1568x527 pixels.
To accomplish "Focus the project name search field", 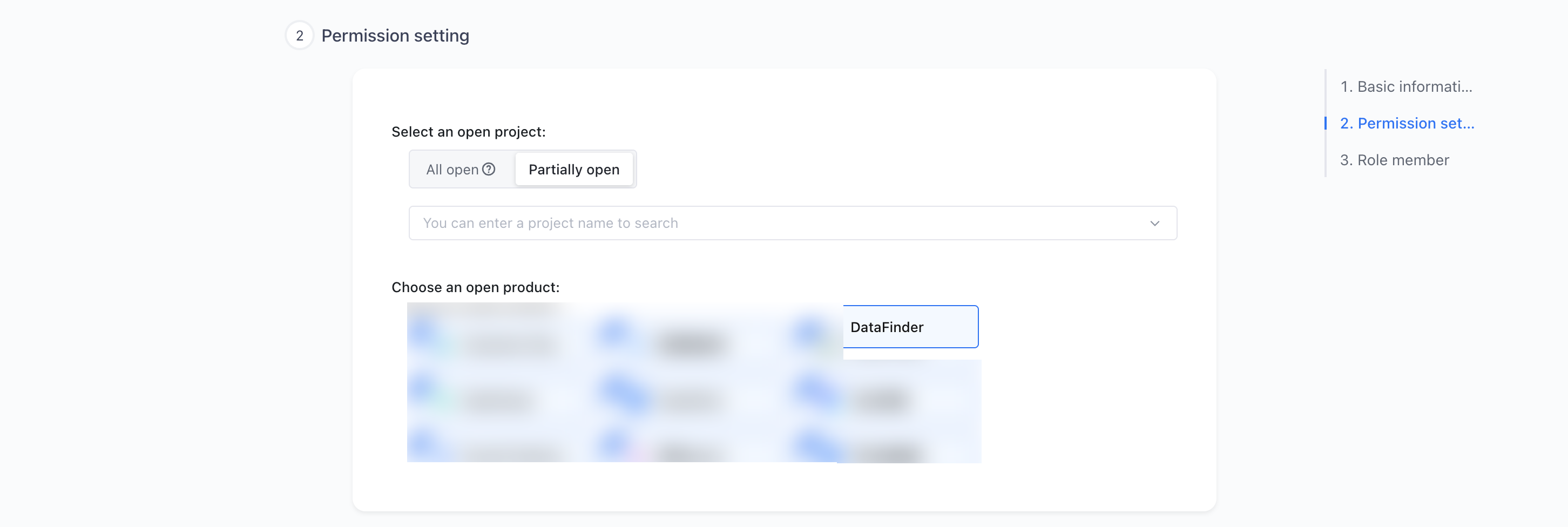I will click(x=793, y=224).
